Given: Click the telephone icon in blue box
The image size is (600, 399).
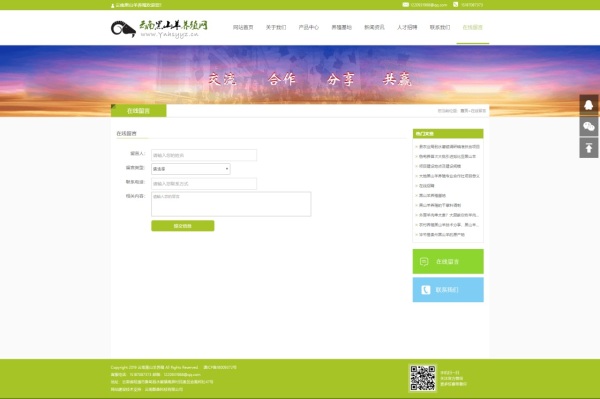Looking at the screenshot, I should (426, 290).
